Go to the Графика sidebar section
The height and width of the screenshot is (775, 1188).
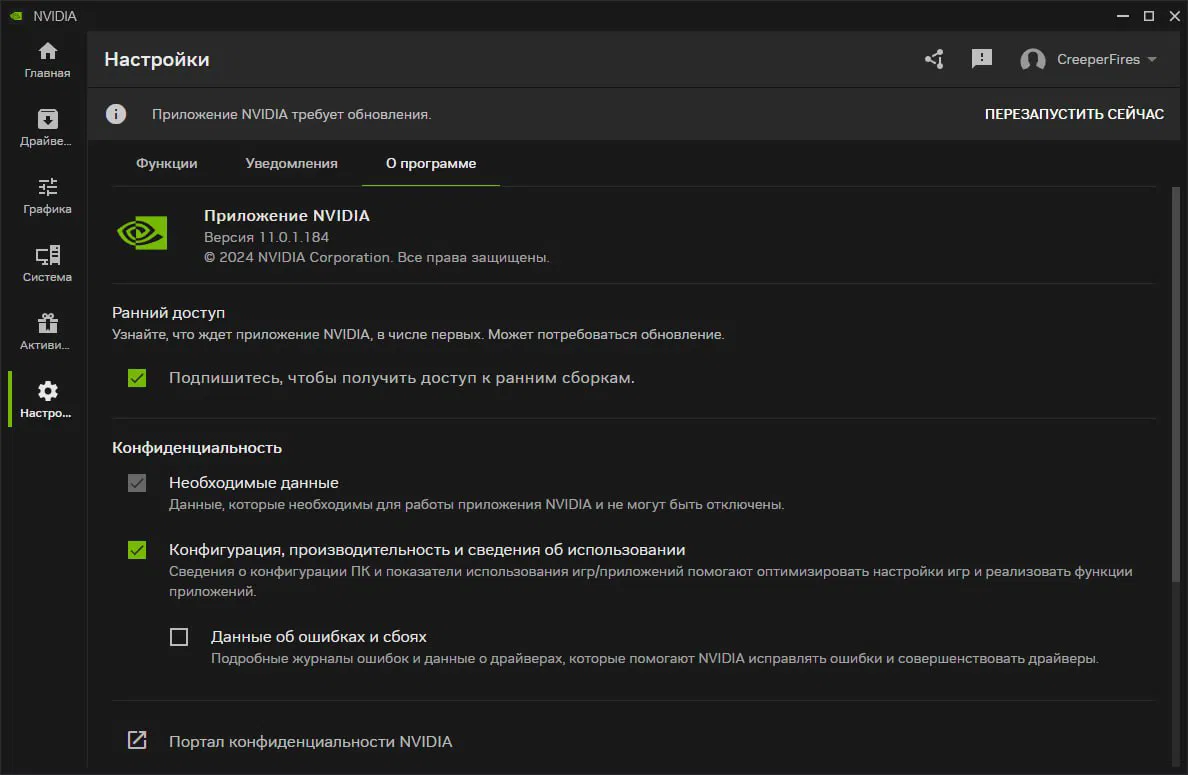click(x=47, y=196)
